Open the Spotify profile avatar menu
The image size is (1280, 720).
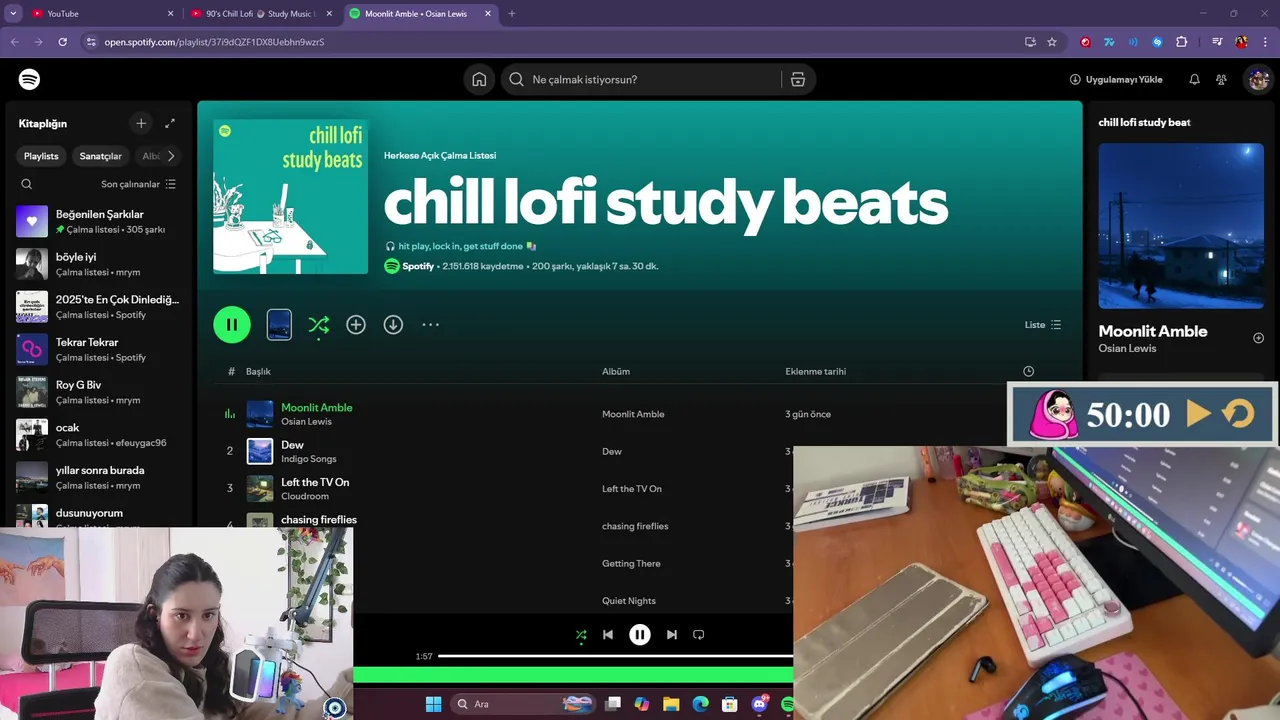pos(1258,79)
